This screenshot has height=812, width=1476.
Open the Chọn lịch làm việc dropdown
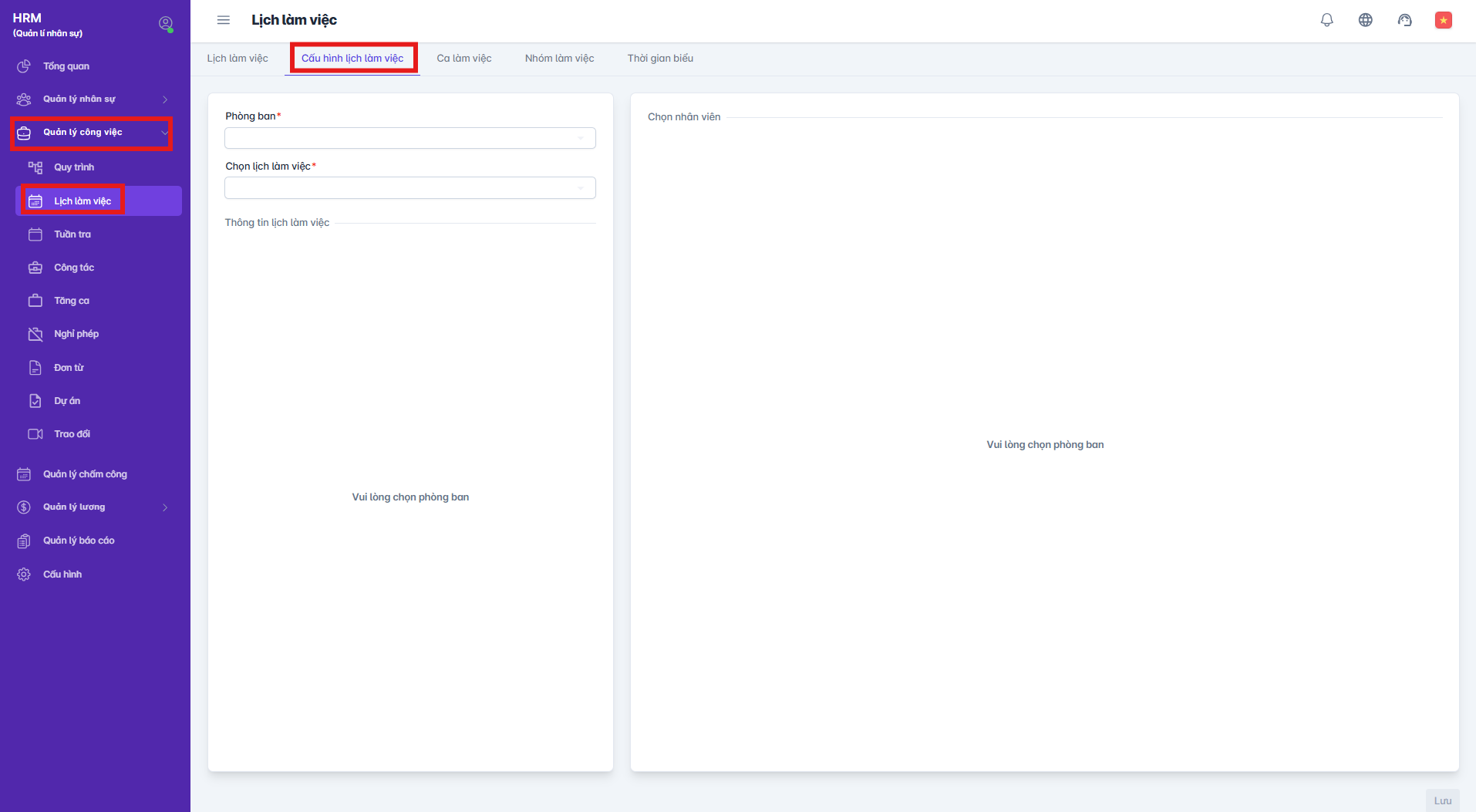pyautogui.click(x=409, y=188)
